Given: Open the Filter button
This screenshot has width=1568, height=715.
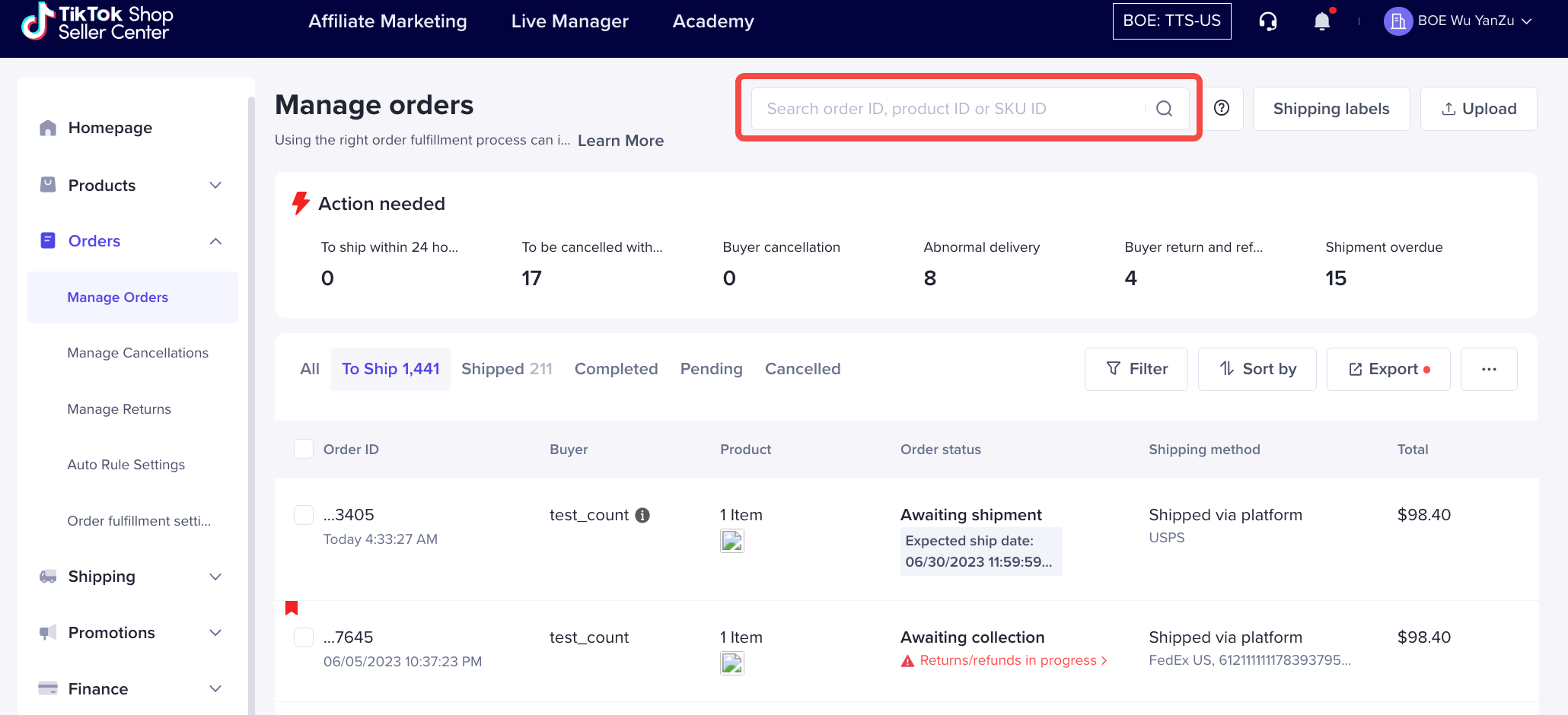Looking at the screenshot, I should coord(1136,369).
